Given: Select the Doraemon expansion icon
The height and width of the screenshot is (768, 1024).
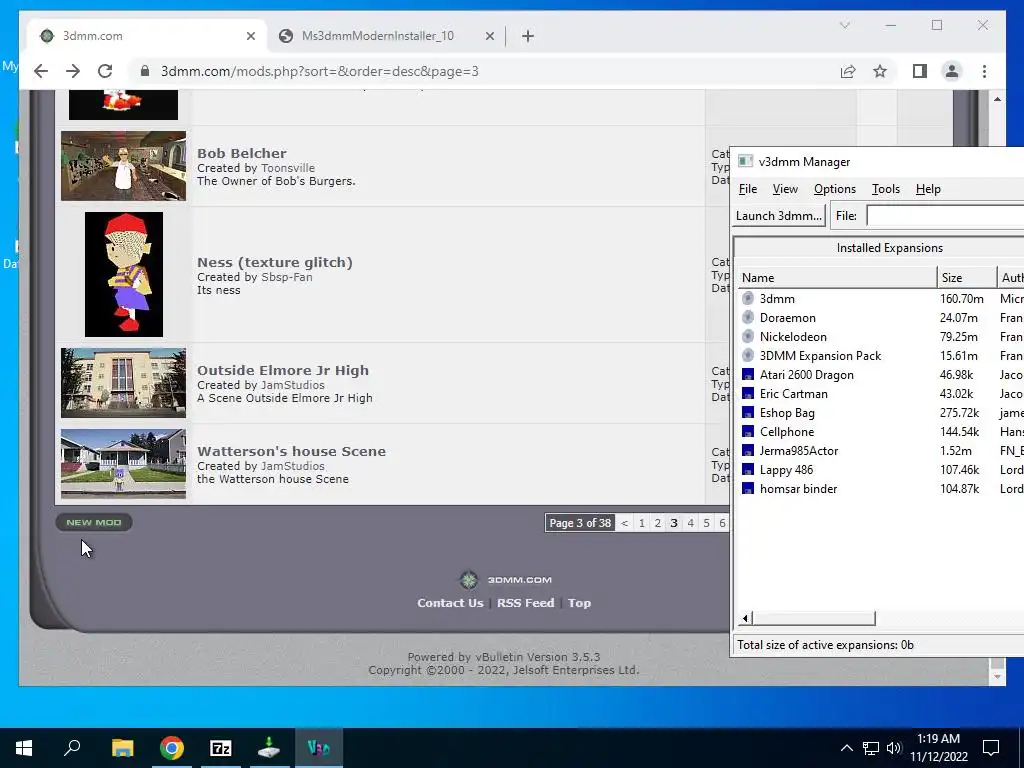Looking at the screenshot, I should 748,317.
